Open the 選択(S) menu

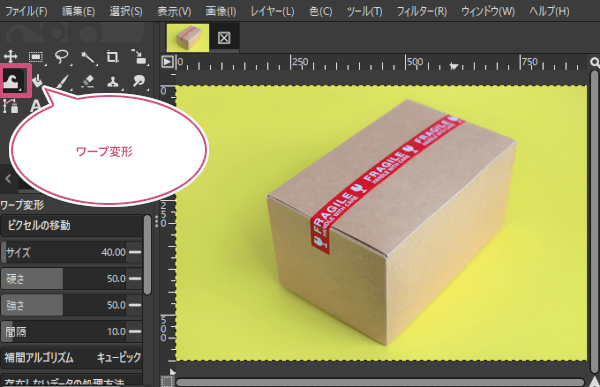click(126, 11)
